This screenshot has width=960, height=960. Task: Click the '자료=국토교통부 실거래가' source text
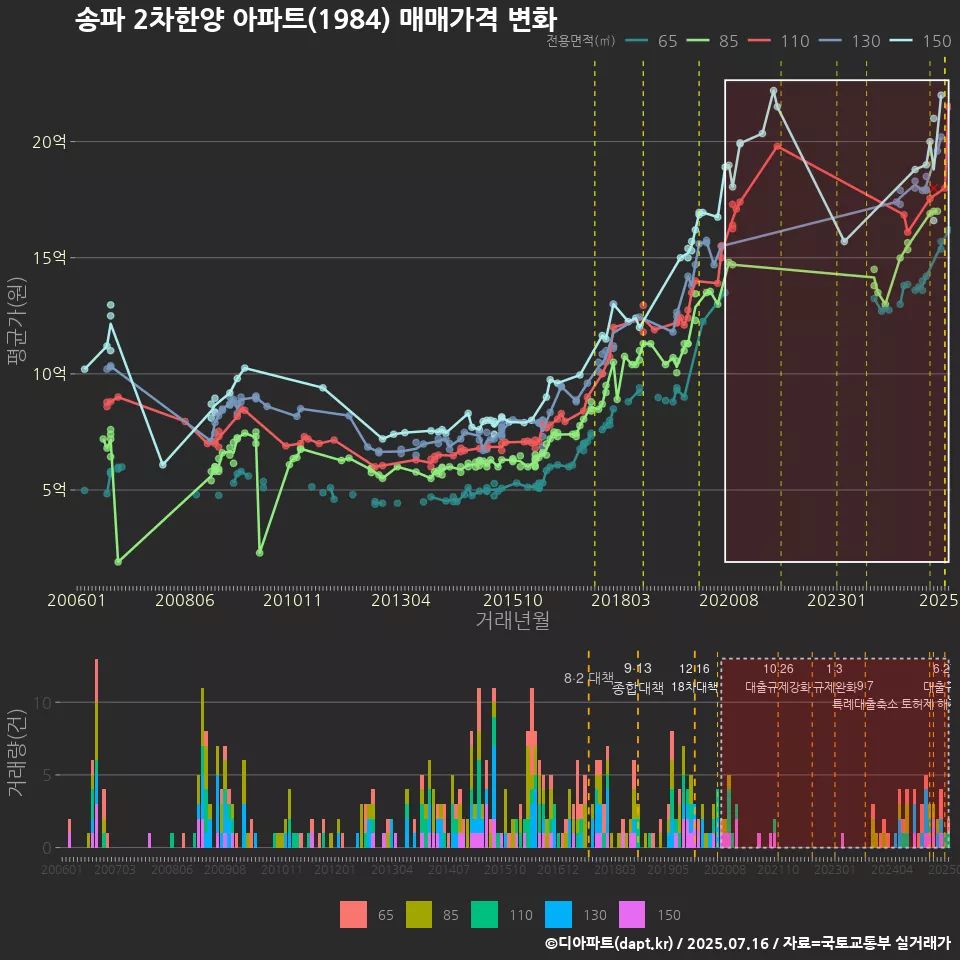866,943
